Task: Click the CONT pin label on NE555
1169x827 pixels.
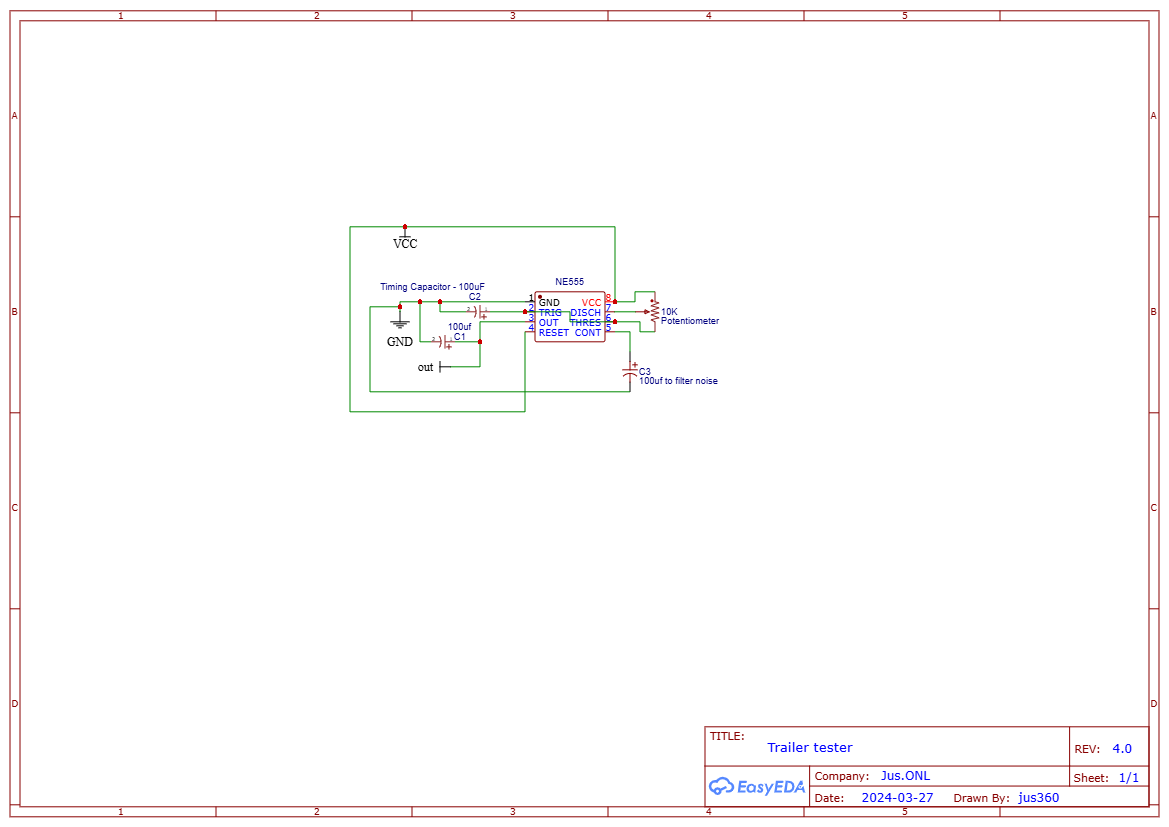Action: tap(587, 333)
